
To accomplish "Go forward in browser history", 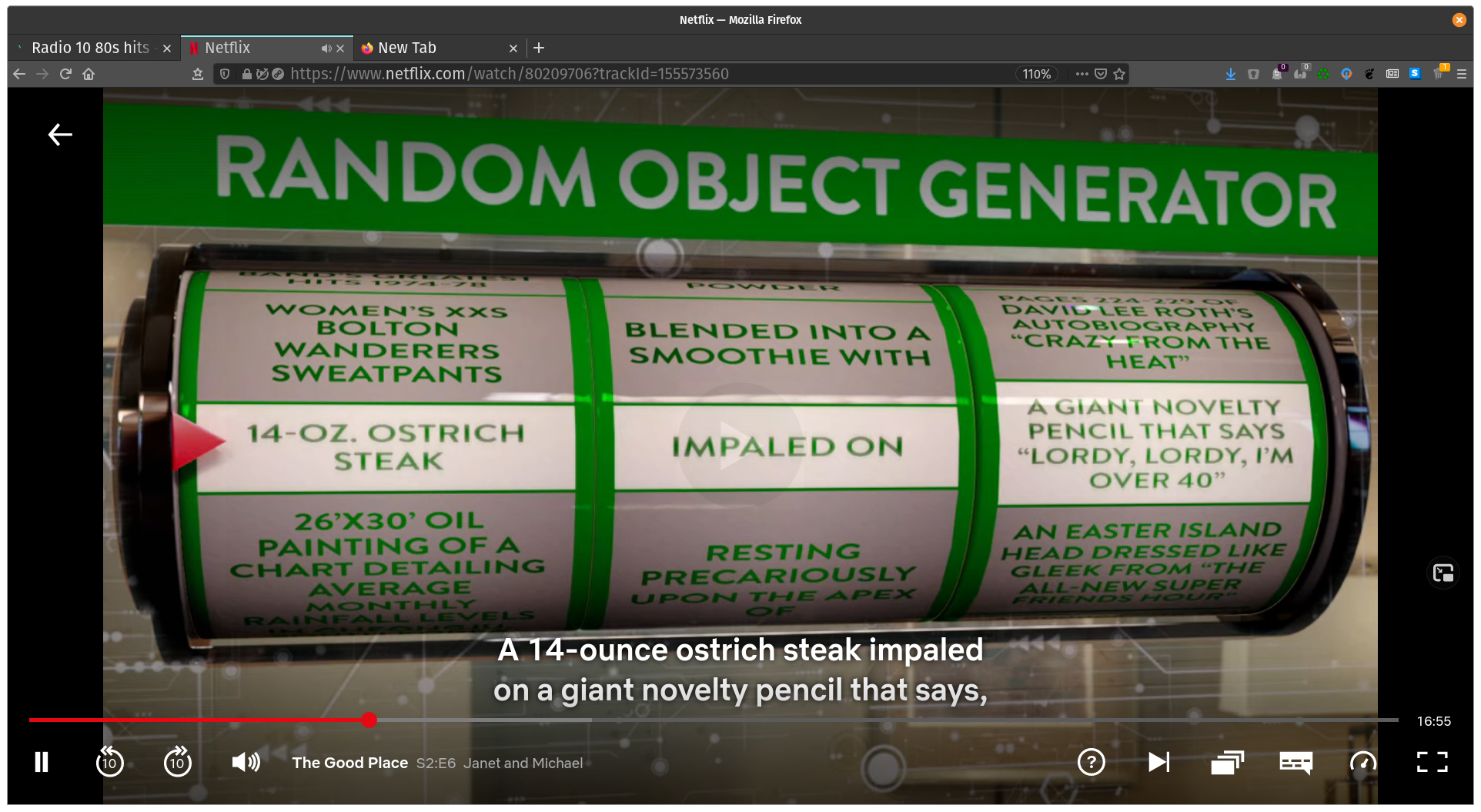I will [42, 74].
